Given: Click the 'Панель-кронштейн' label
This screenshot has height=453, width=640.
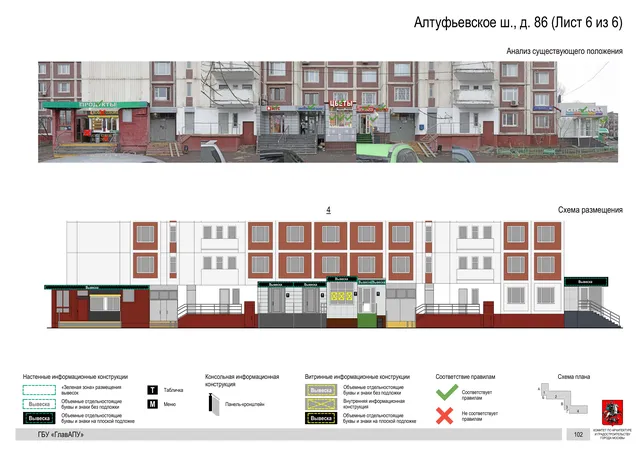Looking at the screenshot, I should click(245, 404).
